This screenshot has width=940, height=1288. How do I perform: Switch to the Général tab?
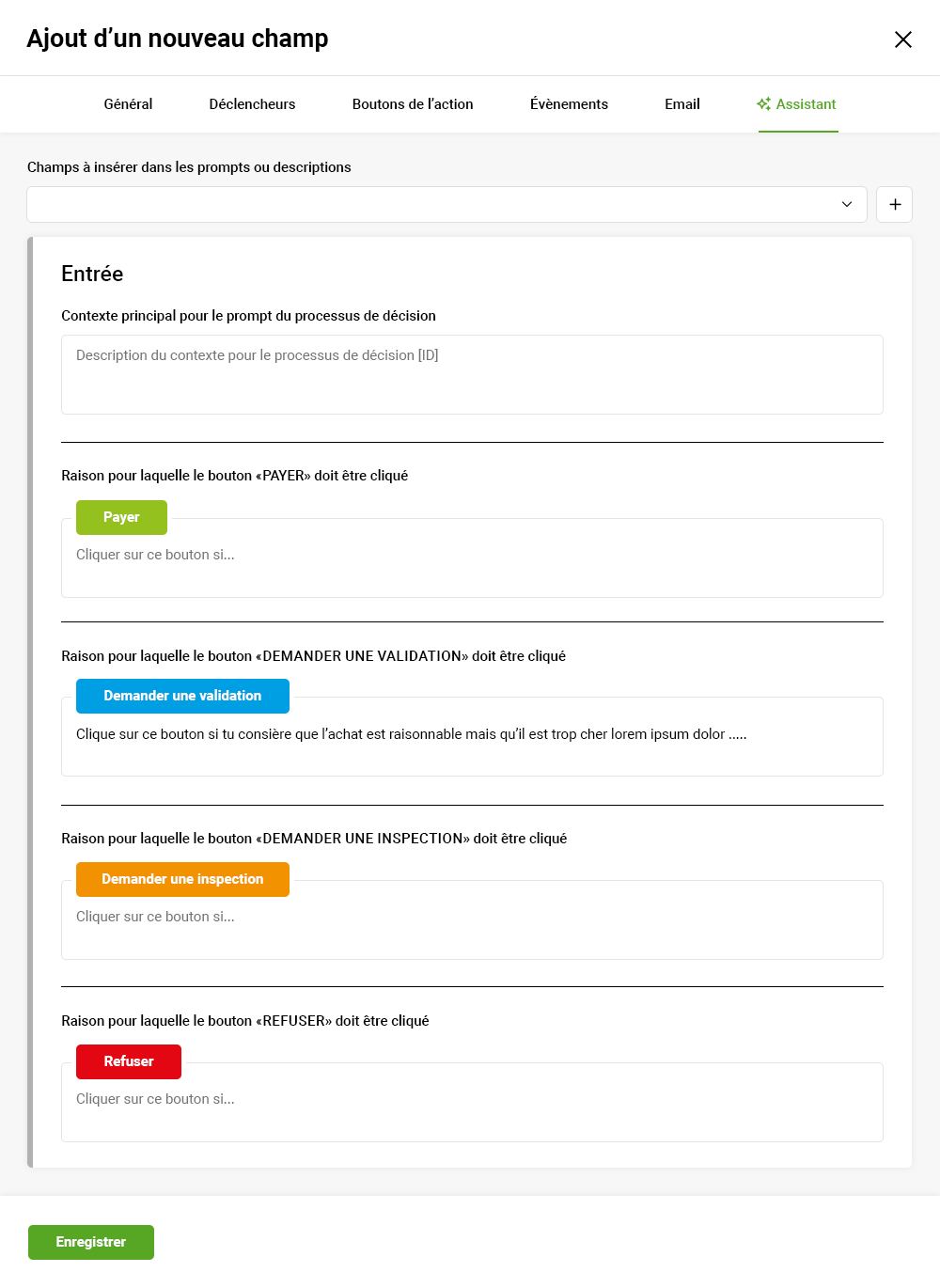(128, 104)
